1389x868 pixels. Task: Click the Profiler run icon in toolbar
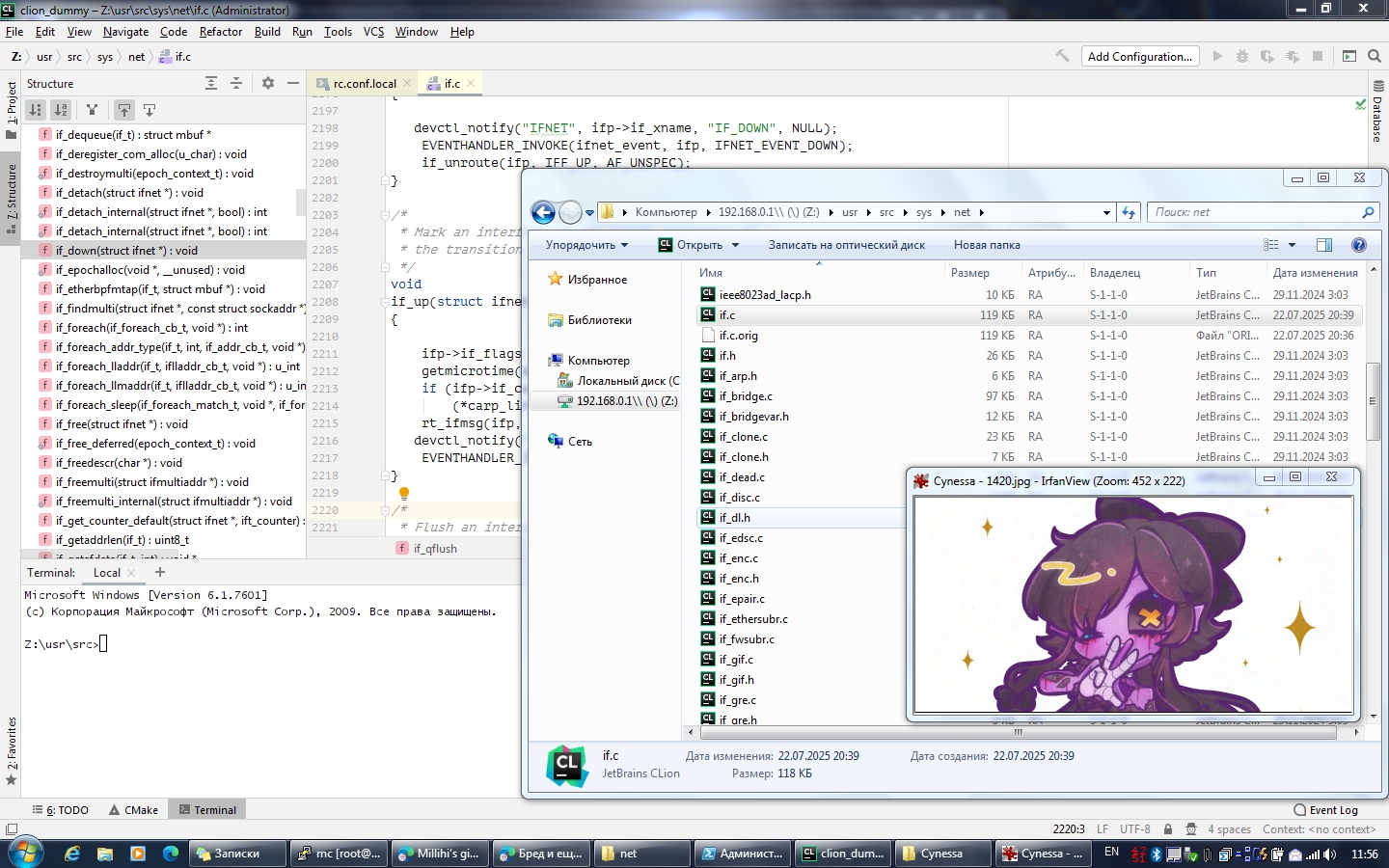(1293, 56)
